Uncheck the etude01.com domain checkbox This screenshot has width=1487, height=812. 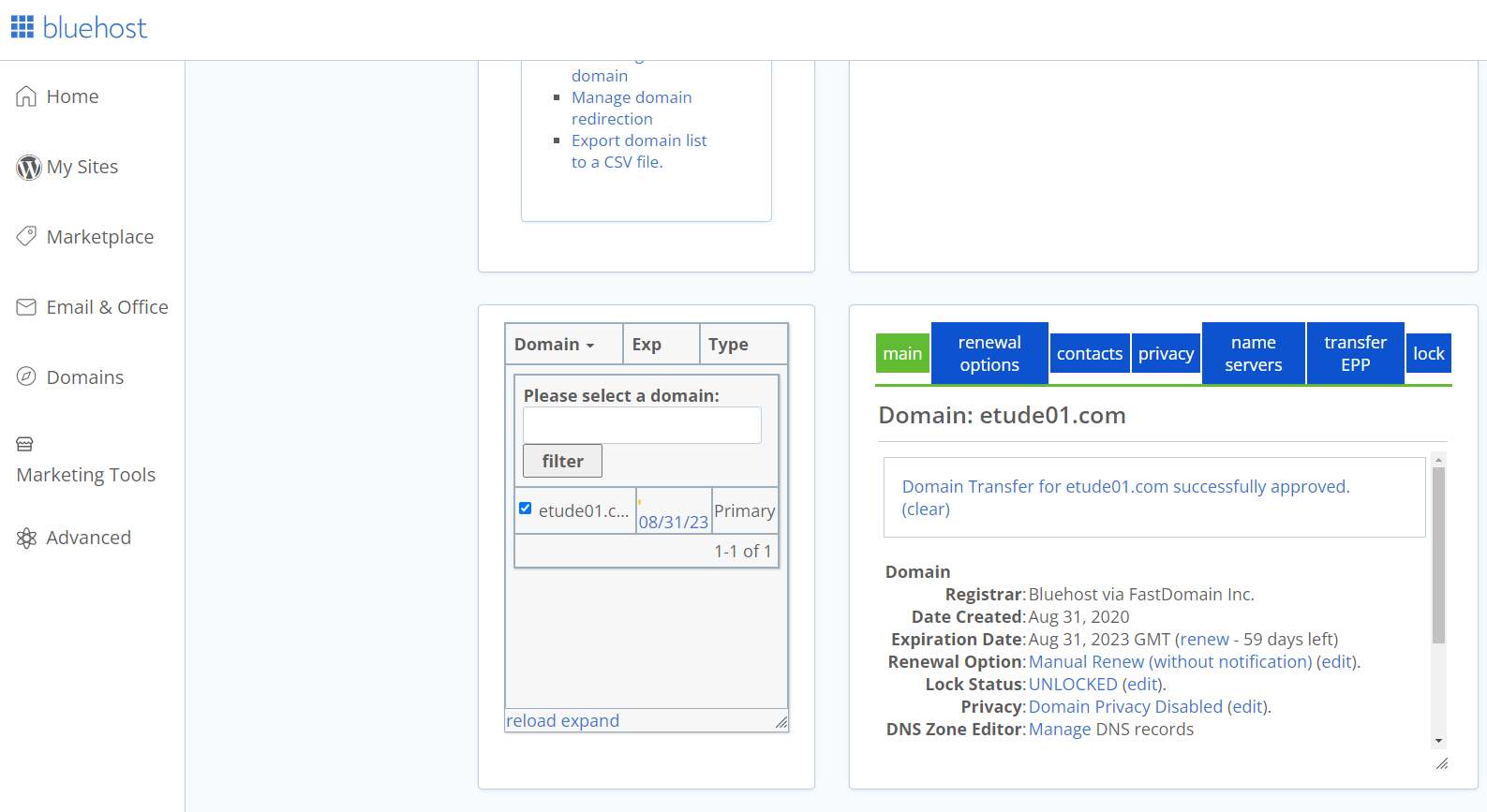(x=526, y=509)
